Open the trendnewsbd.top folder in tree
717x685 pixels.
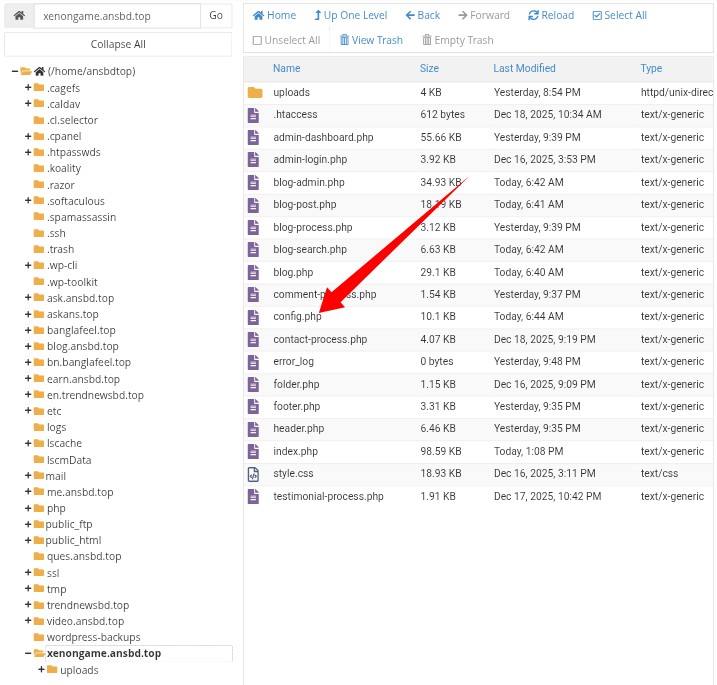[88, 605]
